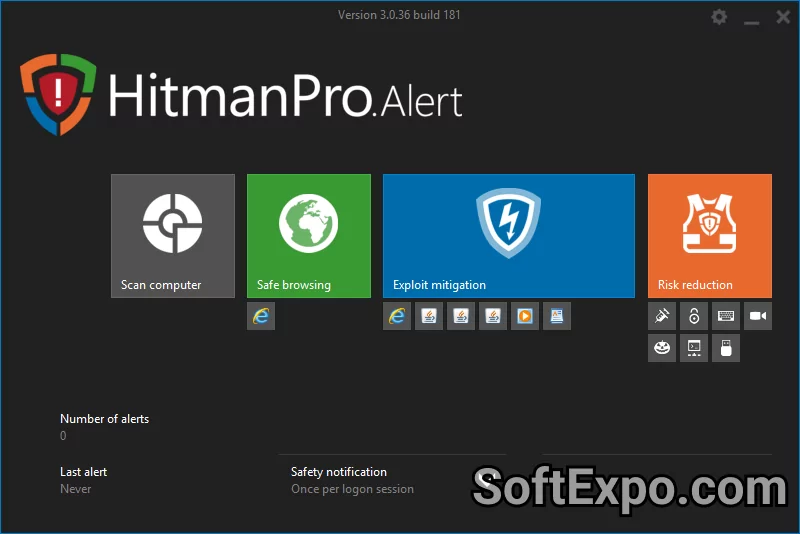Click the HitmanPro.Alert shield logo
The height and width of the screenshot is (534, 800).
click(58, 94)
